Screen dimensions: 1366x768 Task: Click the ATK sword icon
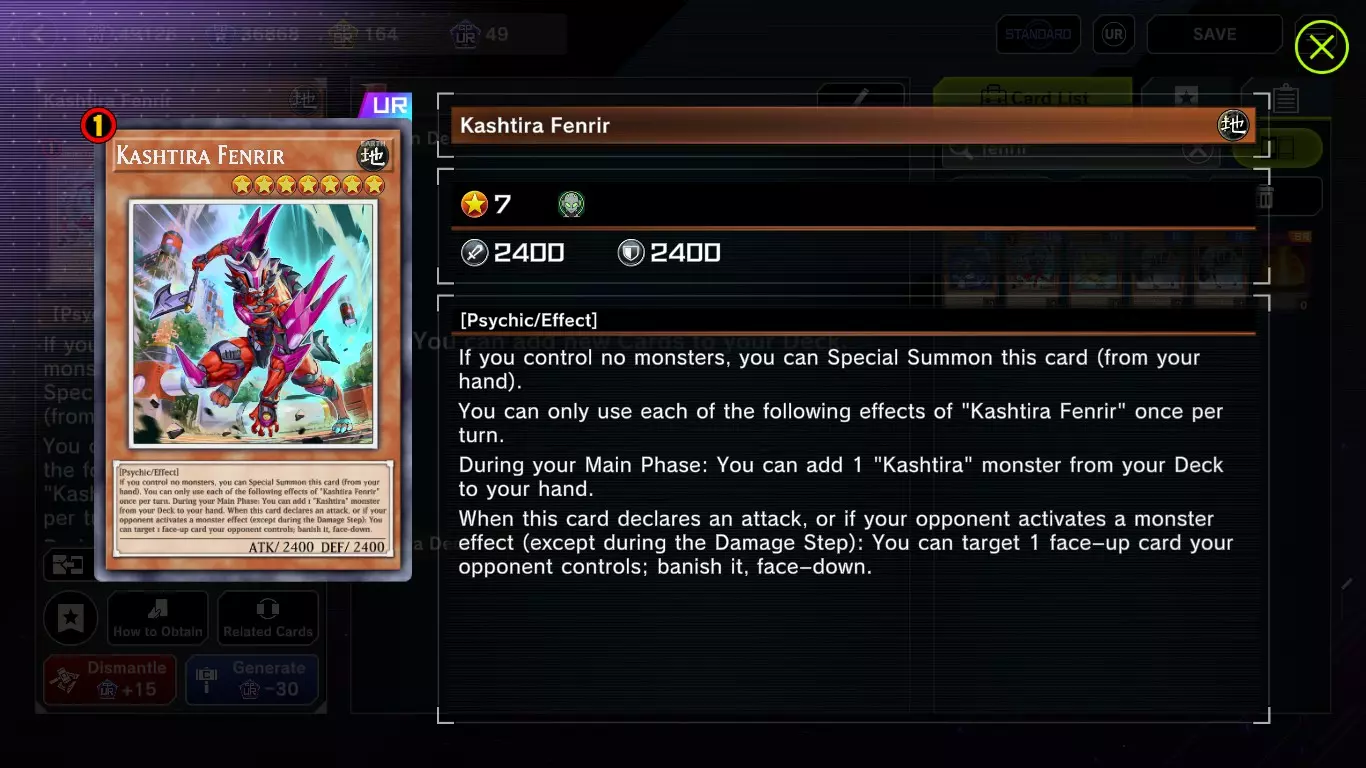474,253
